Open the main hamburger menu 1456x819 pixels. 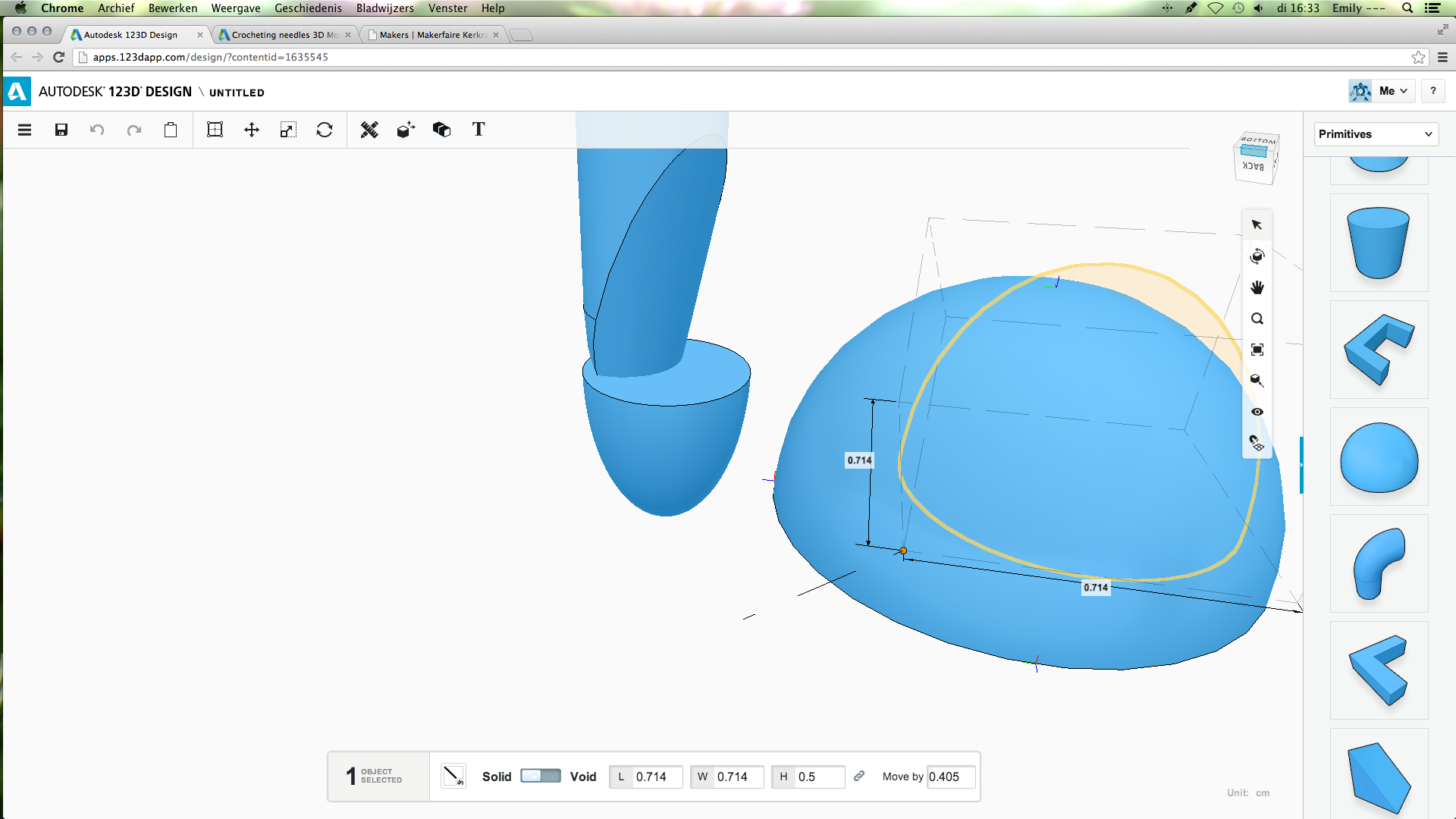(x=25, y=130)
